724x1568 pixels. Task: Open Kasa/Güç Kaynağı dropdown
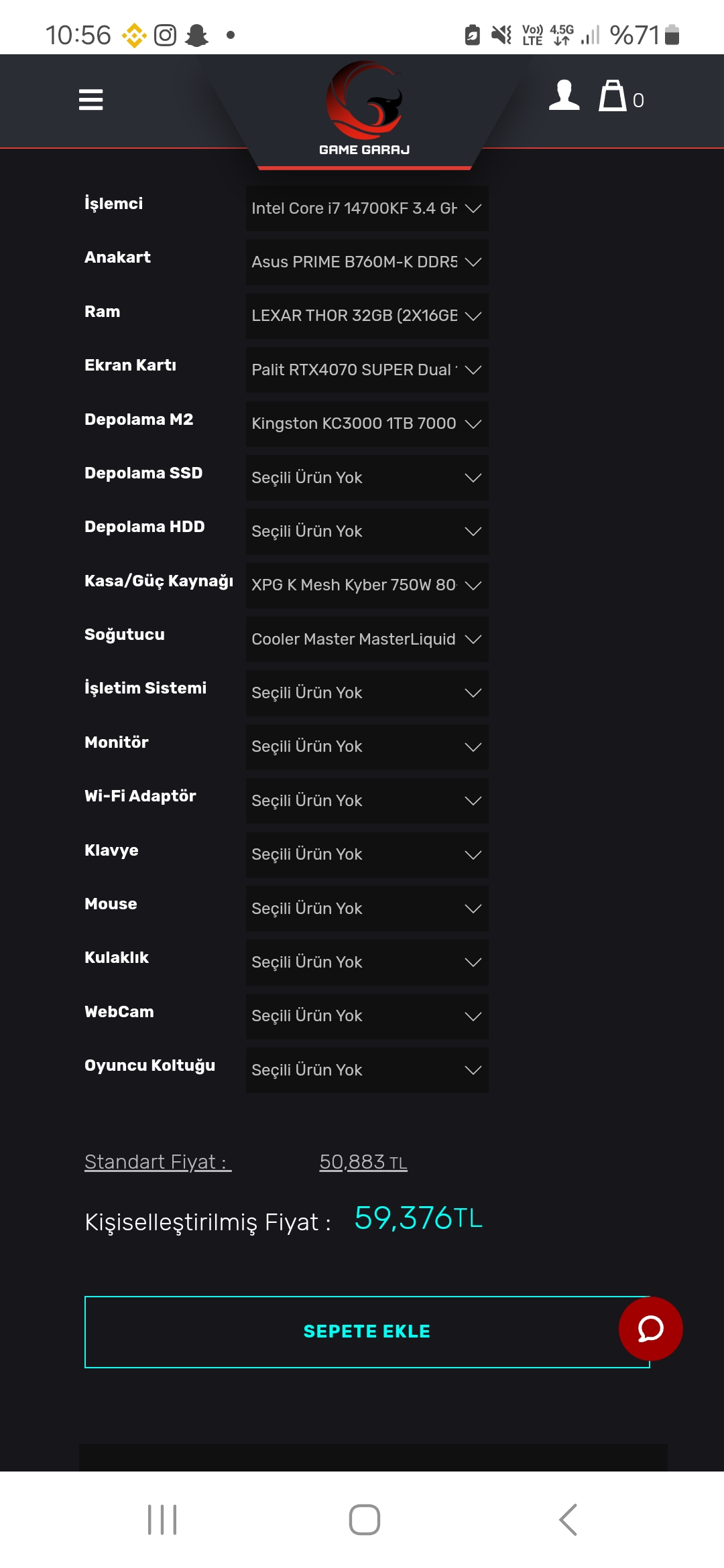click(x=367, y=585)
